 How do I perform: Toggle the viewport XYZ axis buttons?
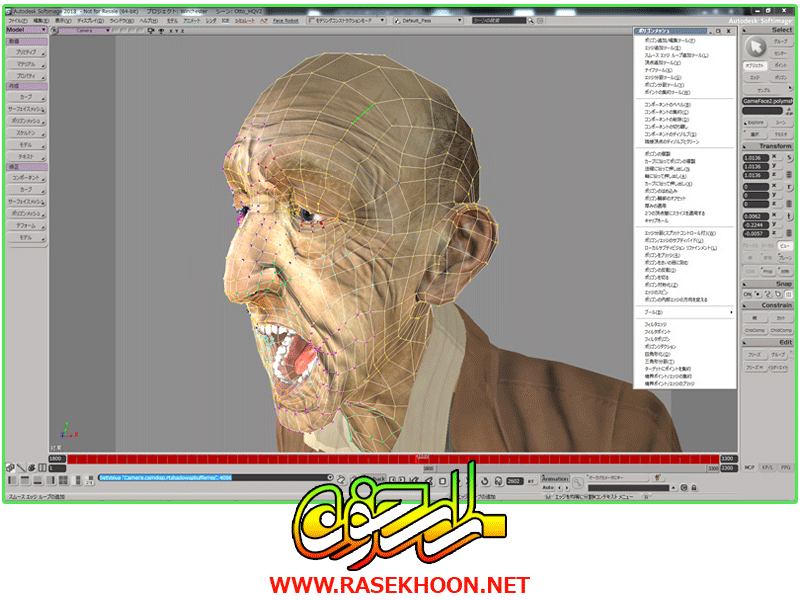pyautogui.click(x=177, y=31)
